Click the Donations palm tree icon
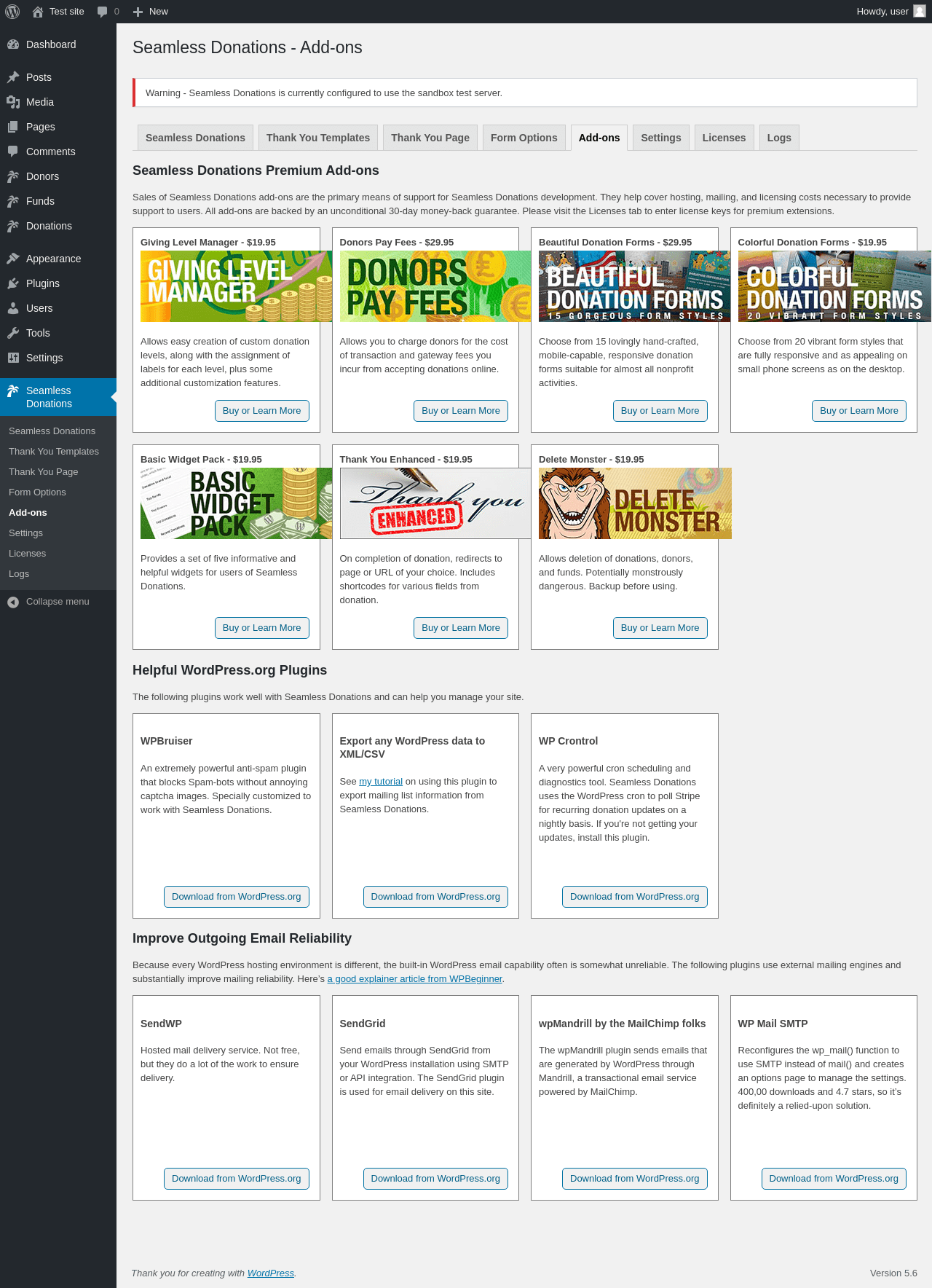The width and height of the screenshot is (932, 1288). [x=13, y=226]
